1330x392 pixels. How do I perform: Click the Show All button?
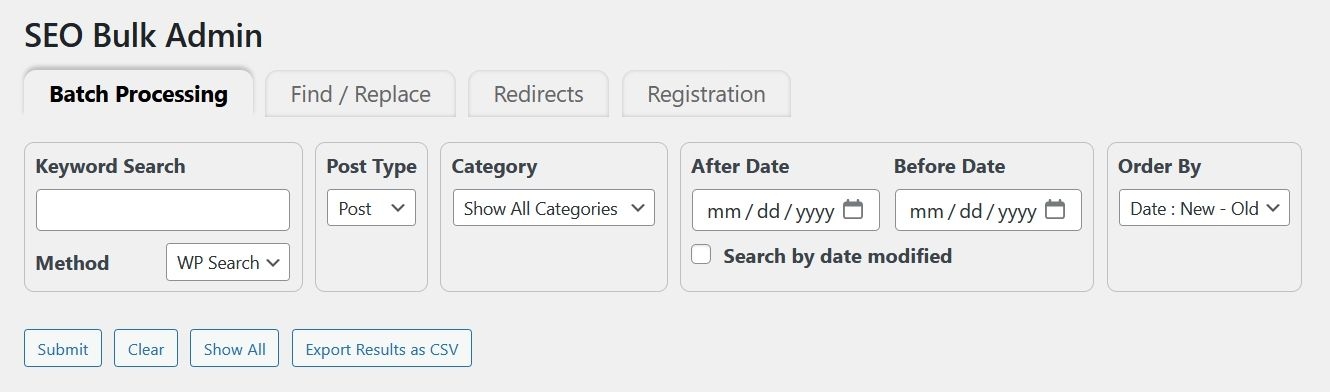coord(235,349)
